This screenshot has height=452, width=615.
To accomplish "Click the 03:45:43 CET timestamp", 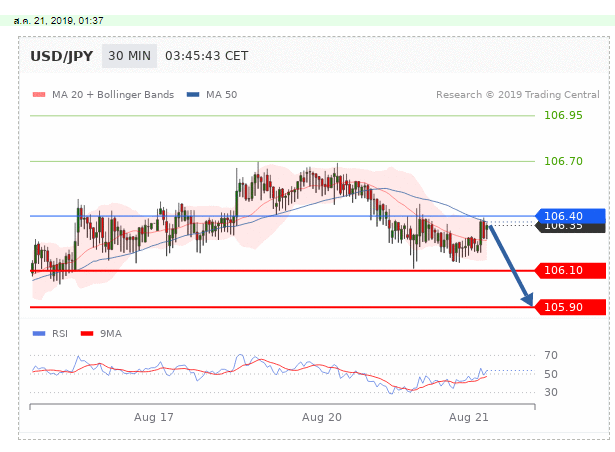I will [x=207, y=56].
